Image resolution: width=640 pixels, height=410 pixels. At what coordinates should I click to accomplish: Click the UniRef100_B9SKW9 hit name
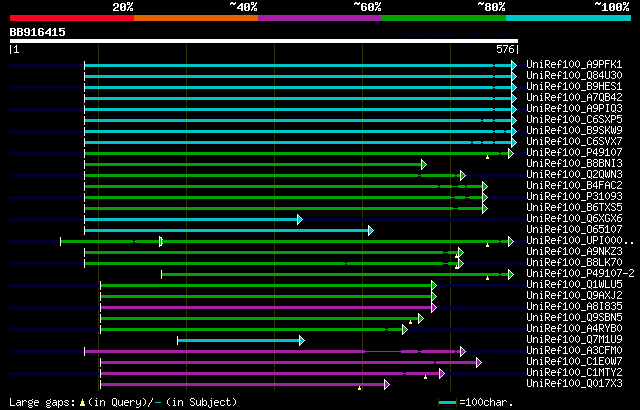coord(574,131)
